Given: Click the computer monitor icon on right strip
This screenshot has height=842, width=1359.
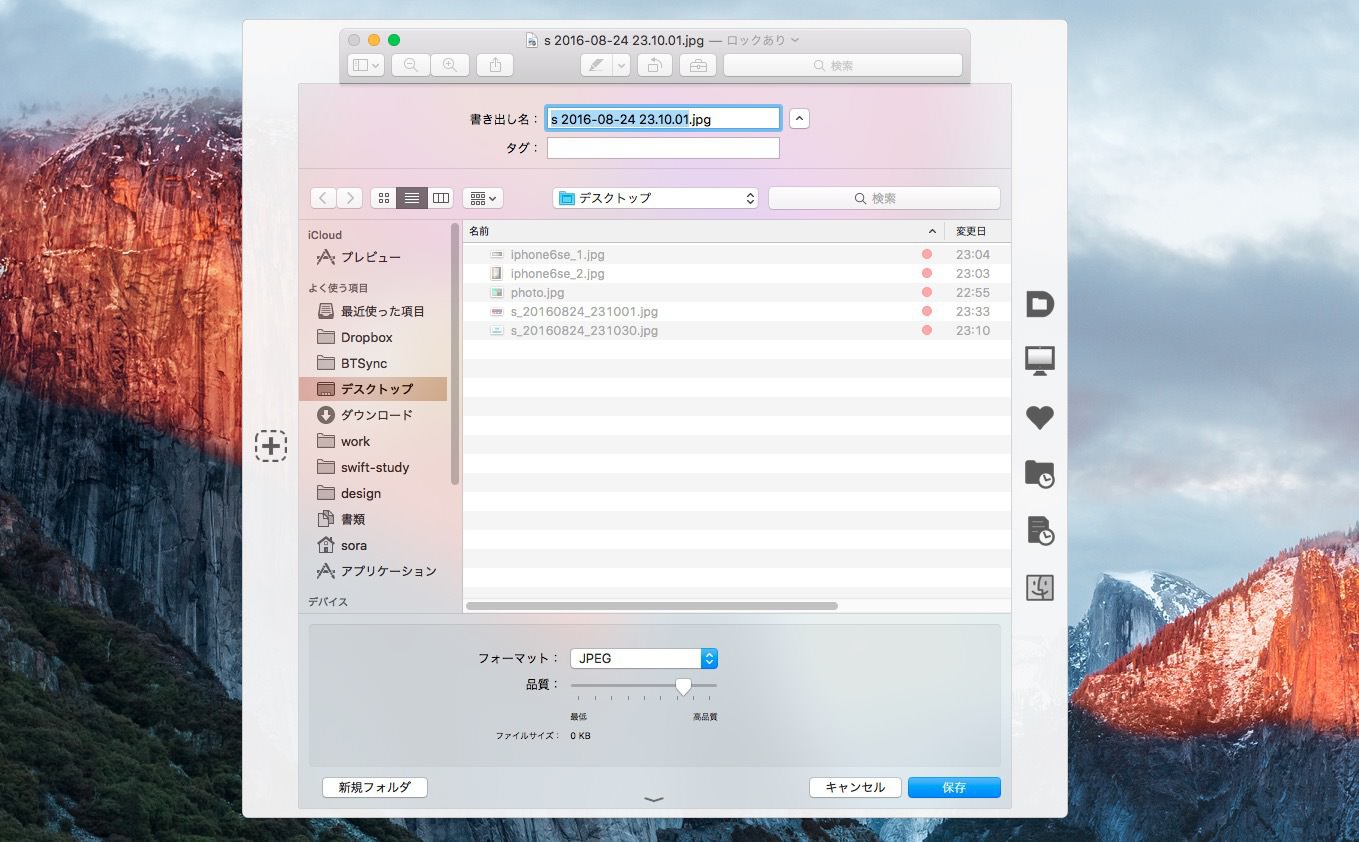Looking at the screenshot, I should [x=1040, y=360].
